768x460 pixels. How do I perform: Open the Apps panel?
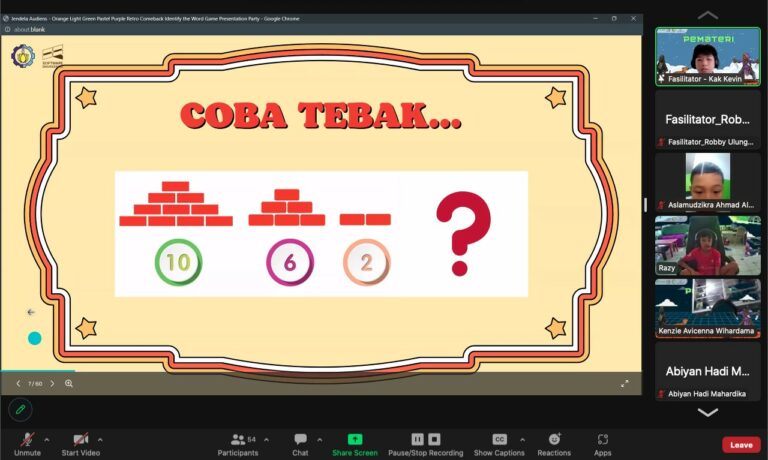point(602,440)
